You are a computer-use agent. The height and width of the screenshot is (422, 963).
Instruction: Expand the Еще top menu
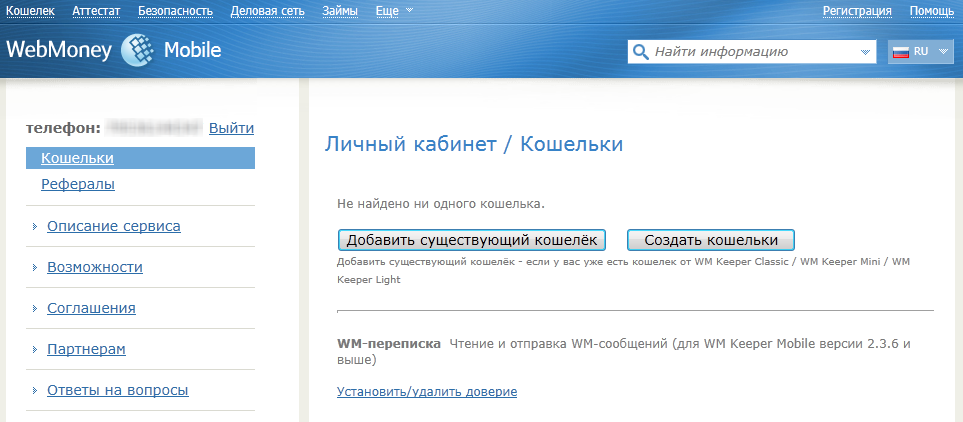[394, 11]
